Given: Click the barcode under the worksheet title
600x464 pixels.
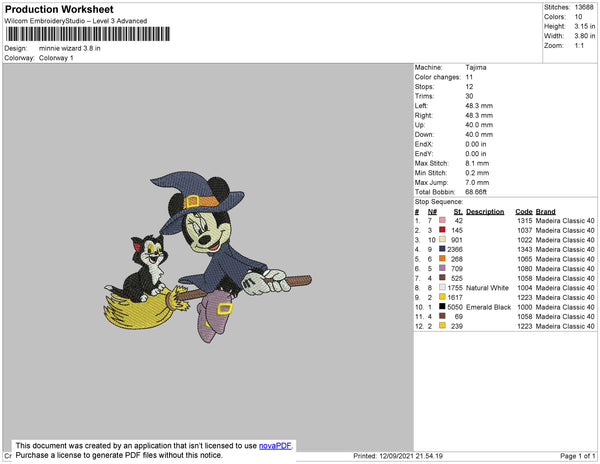Looking at the screenshot, I should (x=88, y=34).
